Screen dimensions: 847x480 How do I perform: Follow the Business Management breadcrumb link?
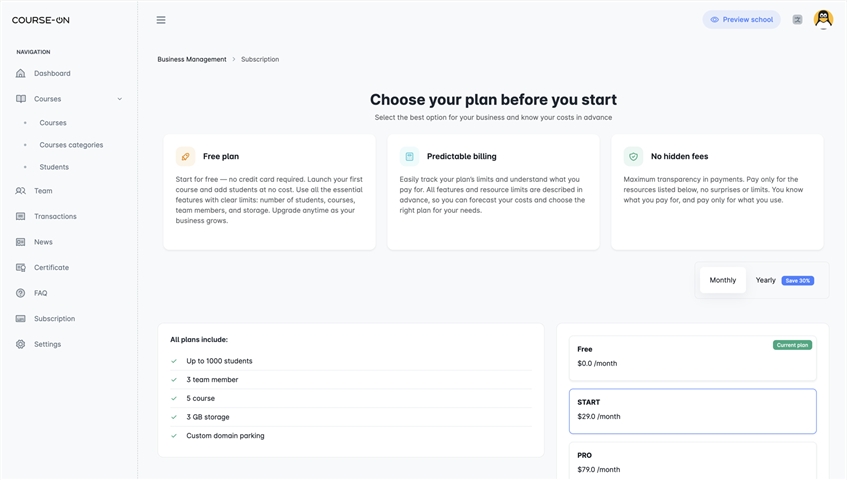tap(192, 59)
